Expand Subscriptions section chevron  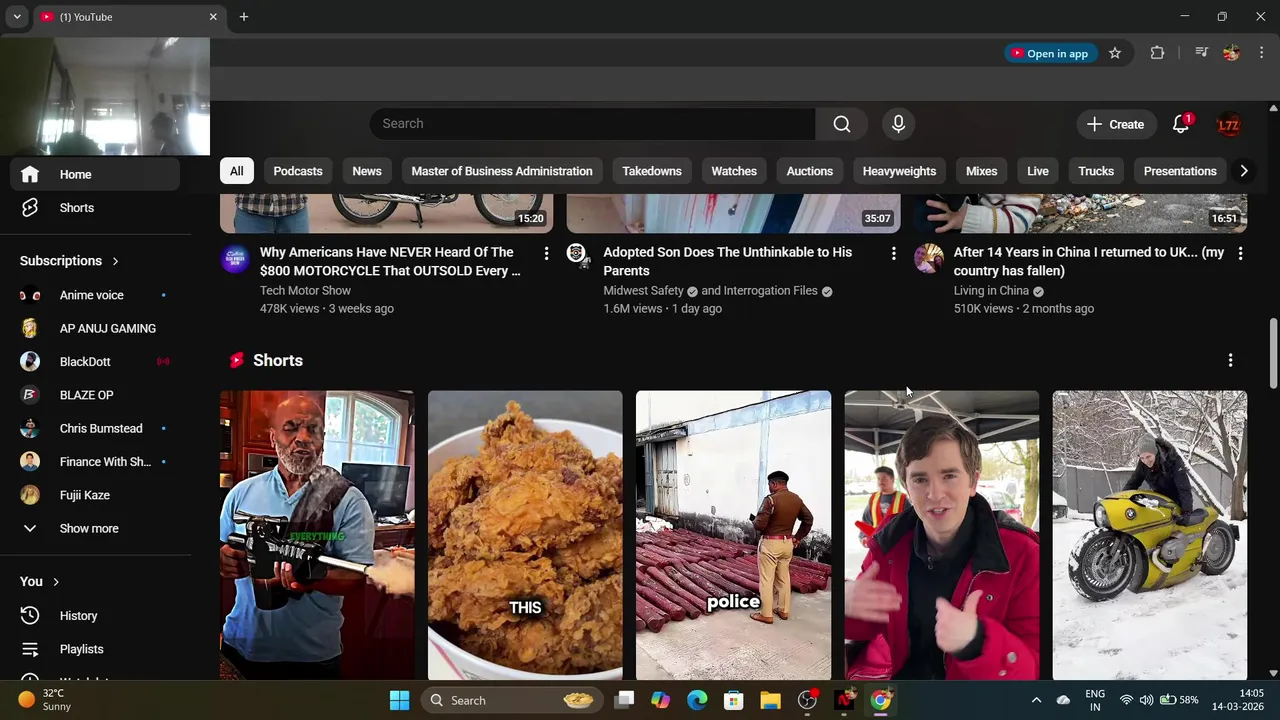tap(115, 261)
